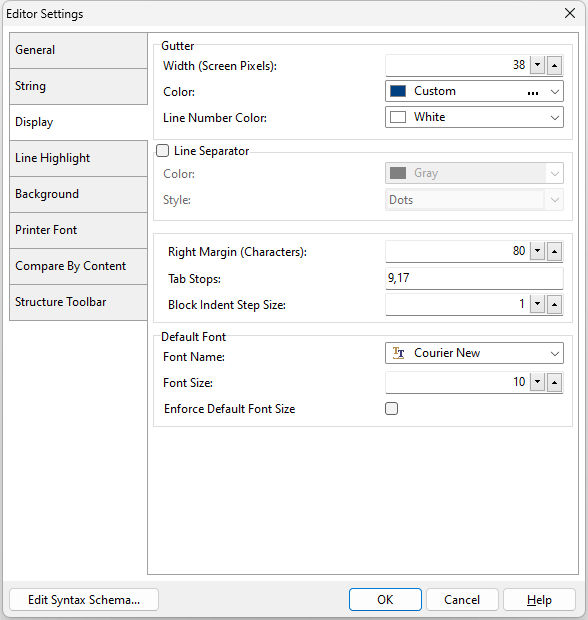Open the General settings tab
This screenshot has width=588, height=620.
tap(78, 50)
